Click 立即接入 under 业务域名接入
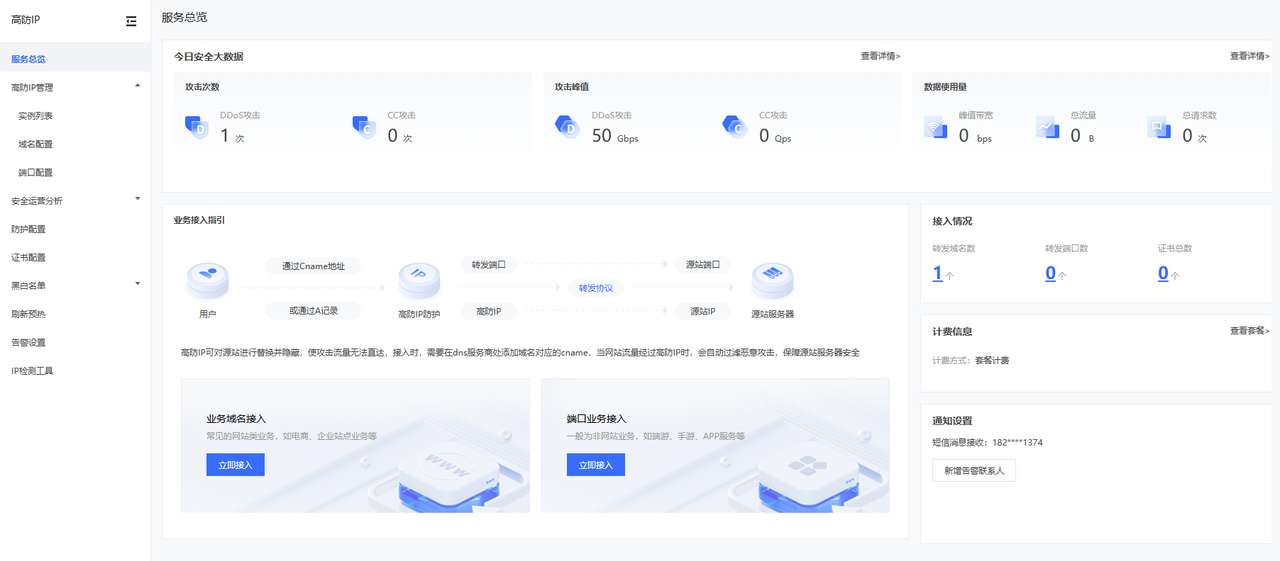 coord(235,465)
